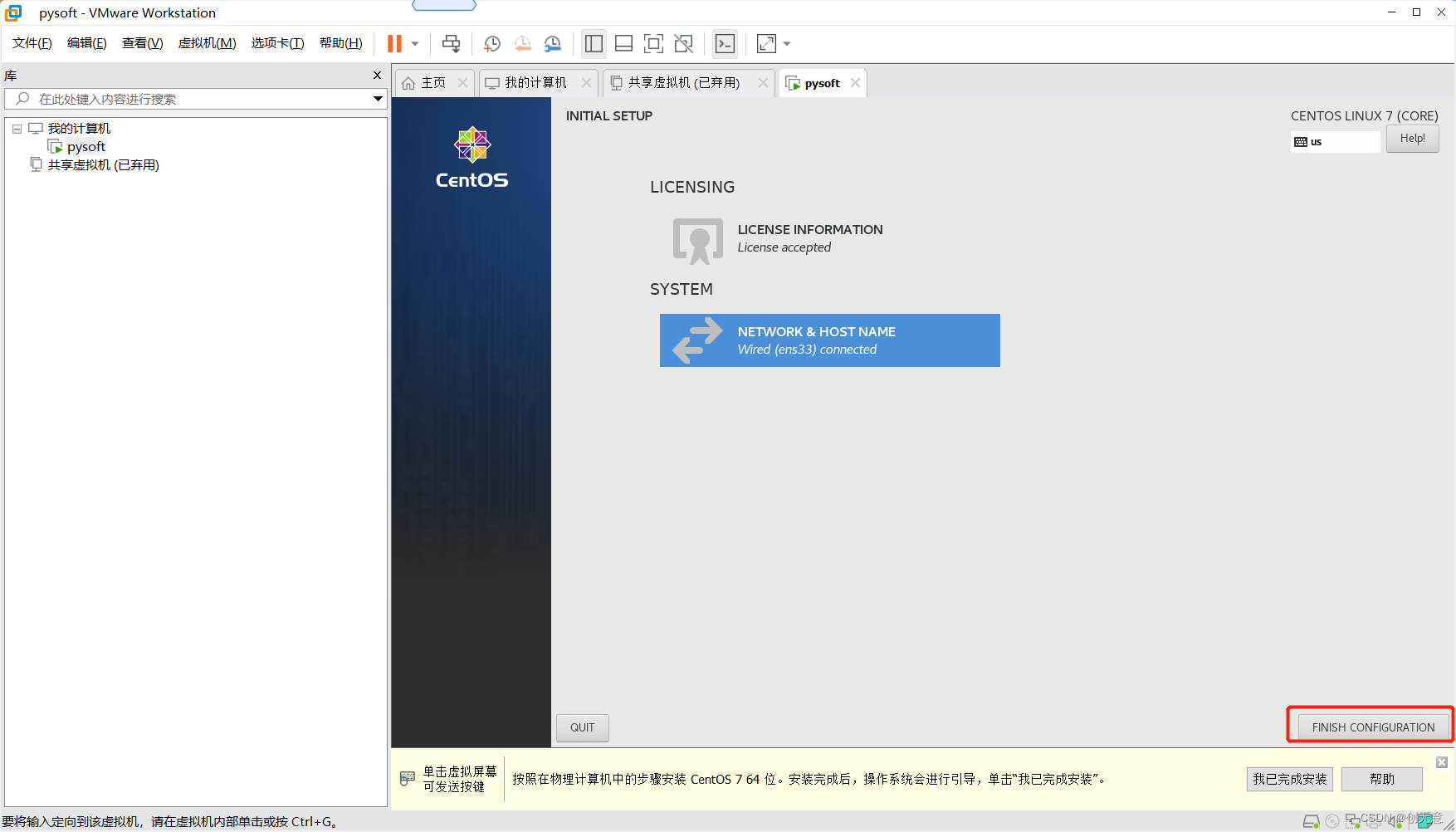1456x832 pixels.
Task: Click the VMware Workstation title bar icon
Action: click(x=13, y=12)
